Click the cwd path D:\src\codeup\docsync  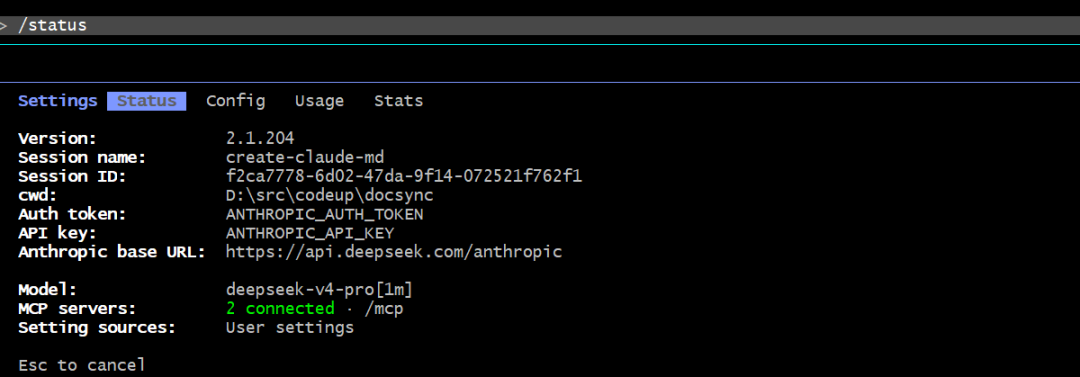point(329,196)
